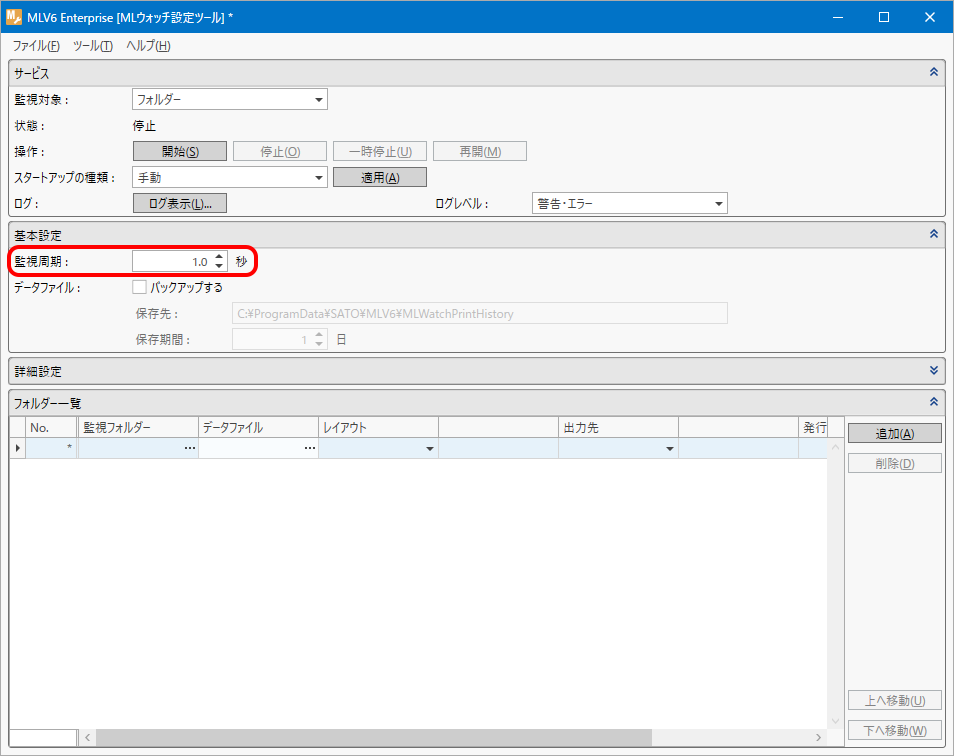Click the 一時停止(U) button
The height and width of the screenshot is (756, 954).
coord(380,151)
